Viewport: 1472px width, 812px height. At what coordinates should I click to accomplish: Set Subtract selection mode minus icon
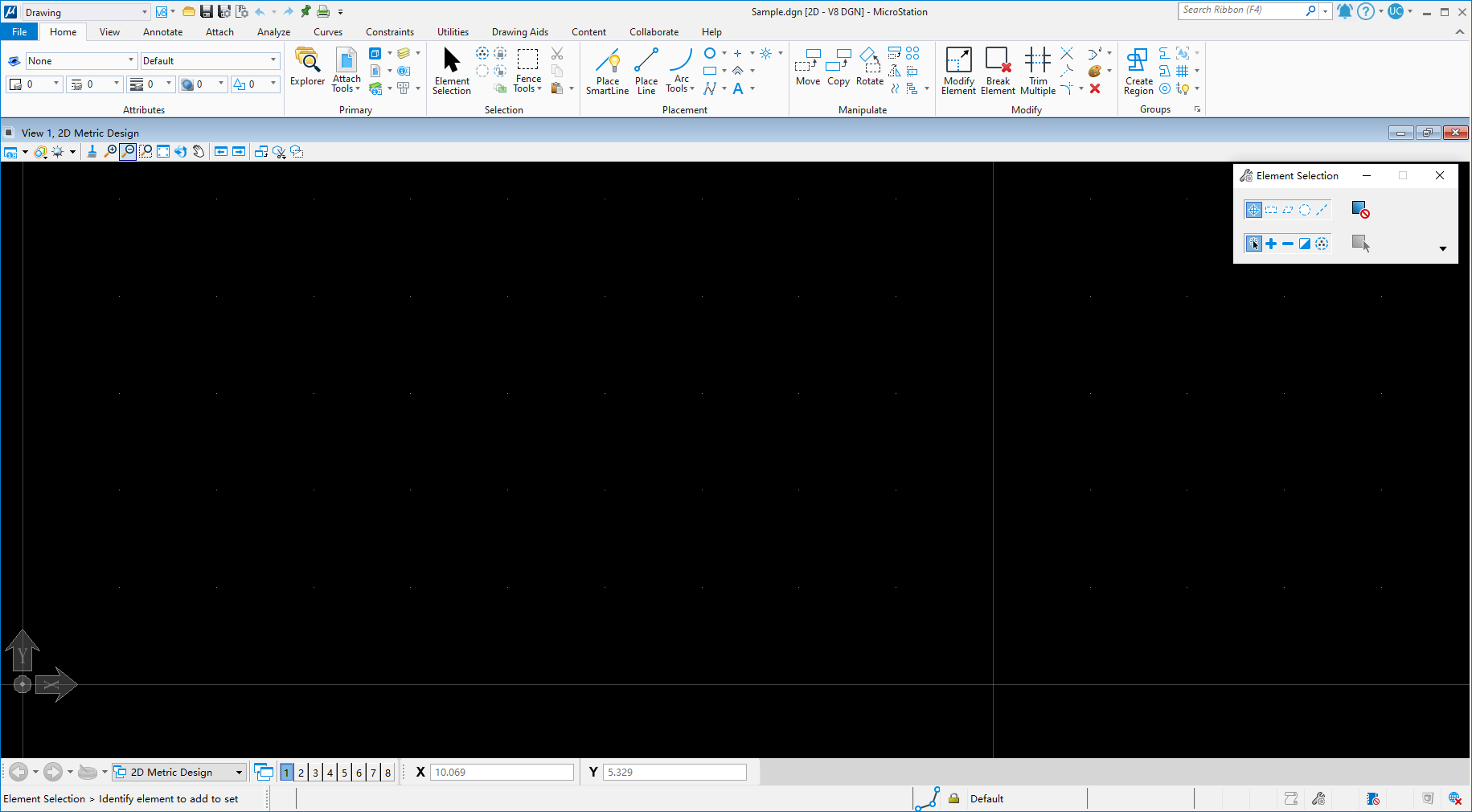click(x=1288, y=244)
